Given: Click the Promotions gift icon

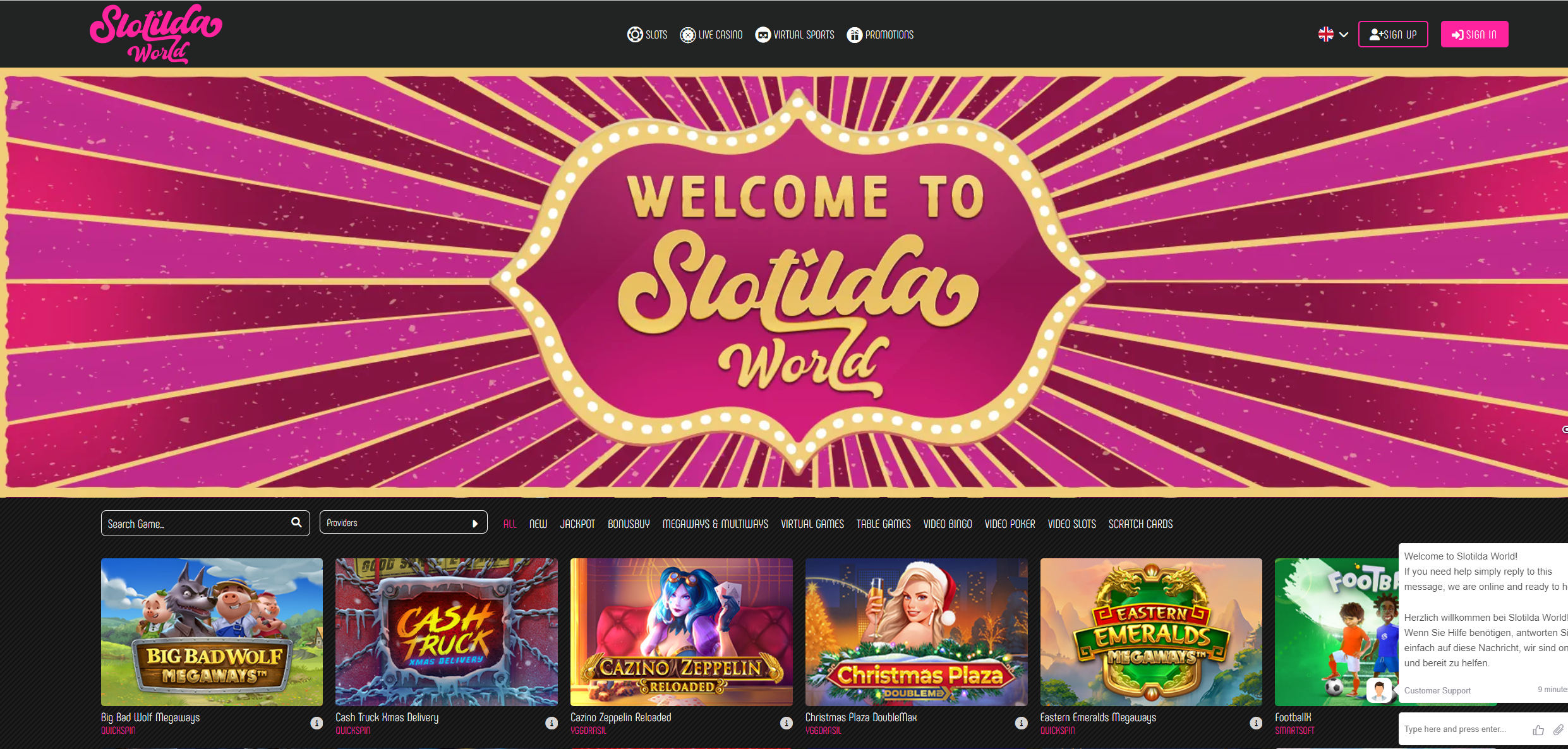Looking at the screenshot, I should click(x=854, y=35).
